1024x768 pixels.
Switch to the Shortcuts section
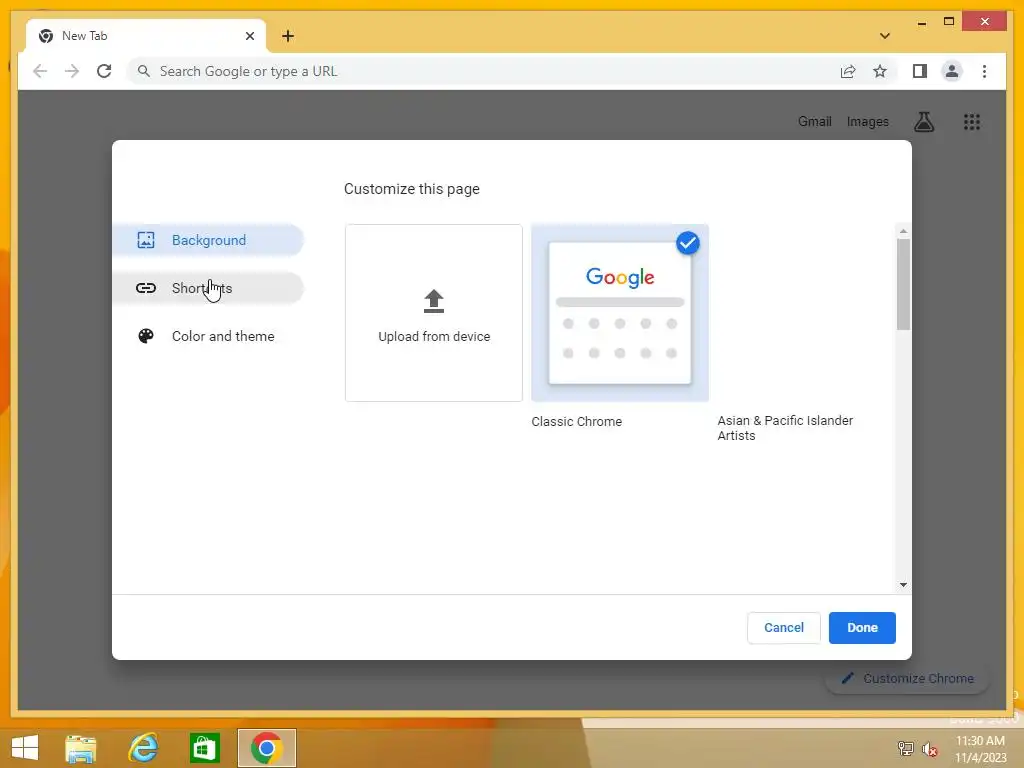(208, 288)
